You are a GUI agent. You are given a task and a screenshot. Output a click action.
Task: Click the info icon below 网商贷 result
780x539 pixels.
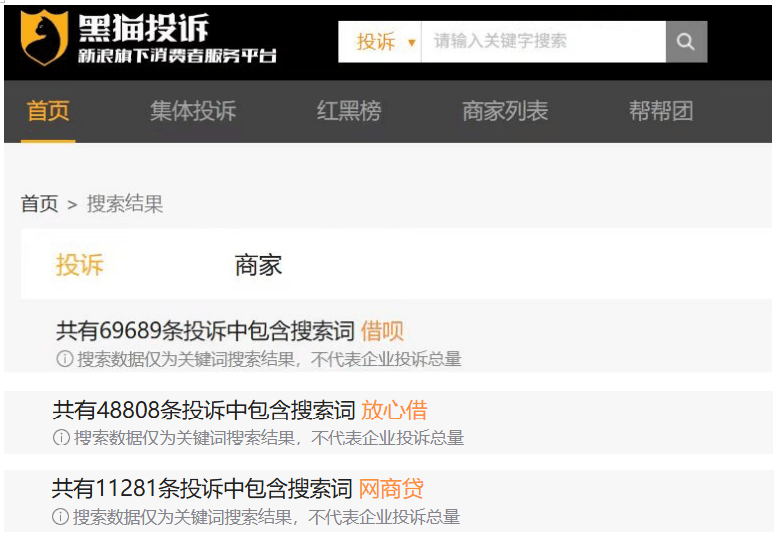61,517
